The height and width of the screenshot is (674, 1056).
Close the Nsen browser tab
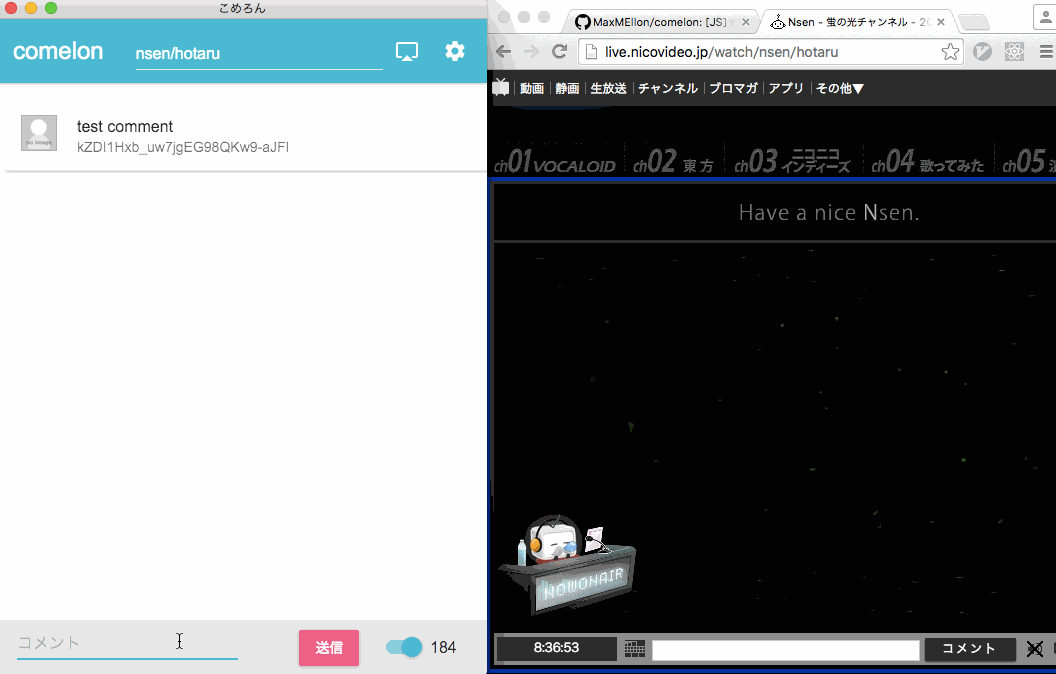pyautogui.click(x=941, y=22)
